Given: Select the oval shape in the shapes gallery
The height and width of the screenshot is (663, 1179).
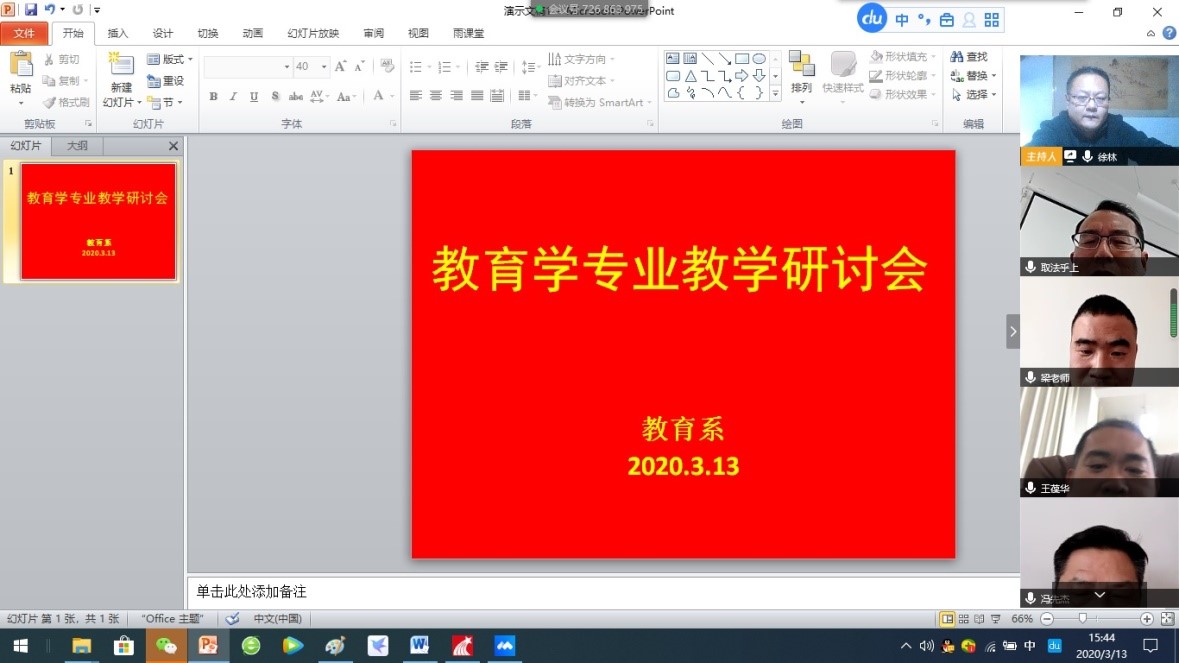Looking at the screenshot, I should pyautogui.click(x=759, y=58).
